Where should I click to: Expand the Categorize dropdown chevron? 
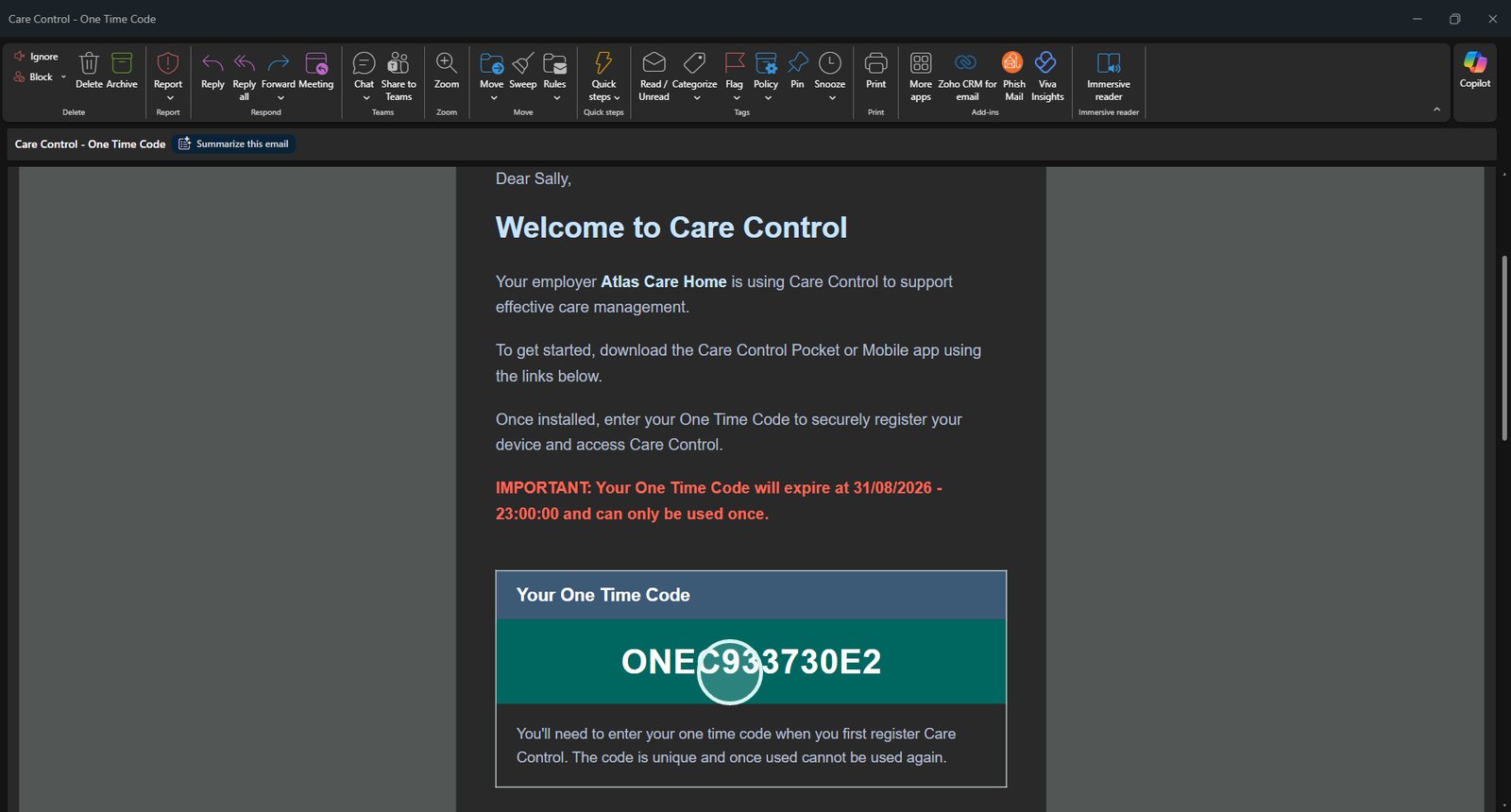pos(697,97)
